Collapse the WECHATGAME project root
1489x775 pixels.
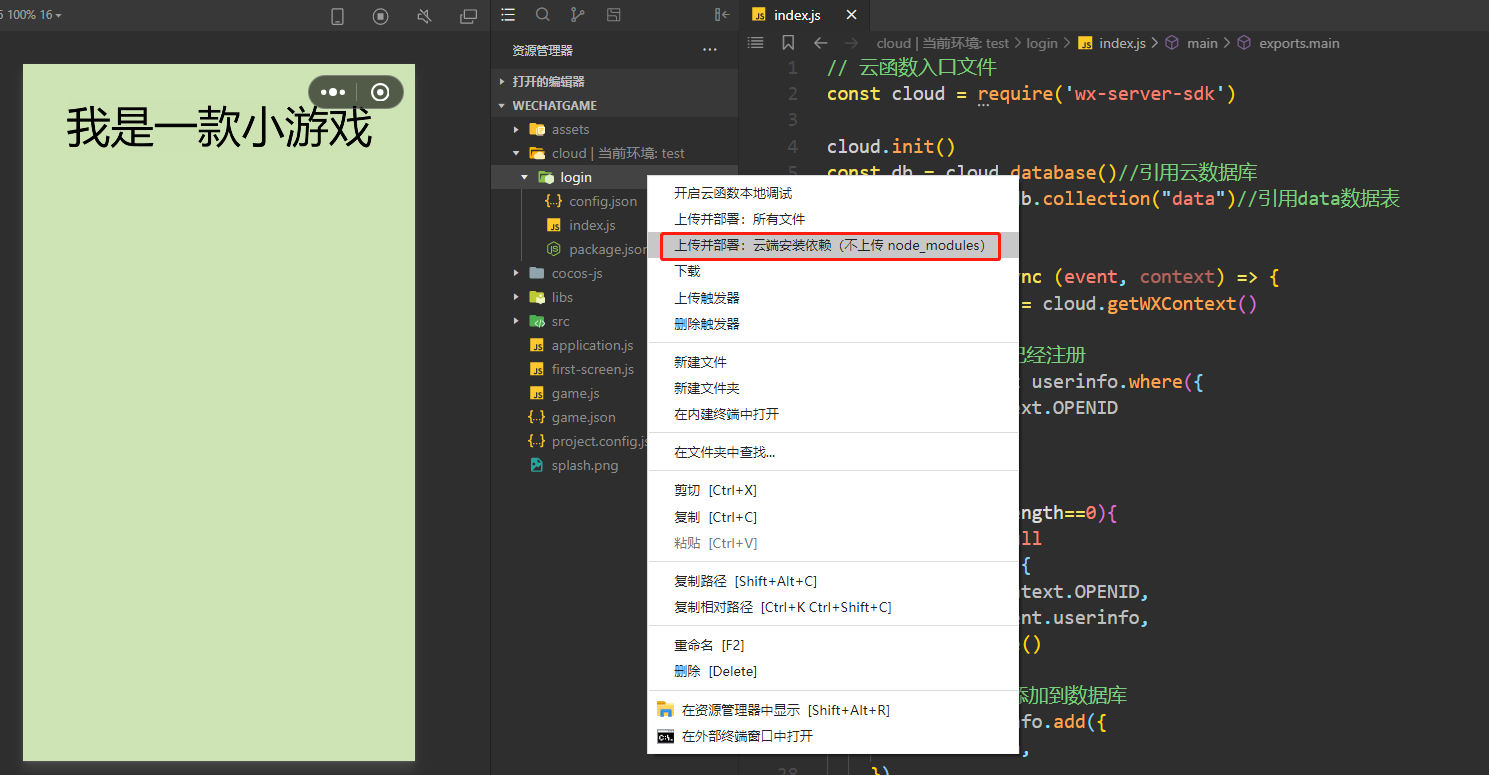click(x=614, y=106)
